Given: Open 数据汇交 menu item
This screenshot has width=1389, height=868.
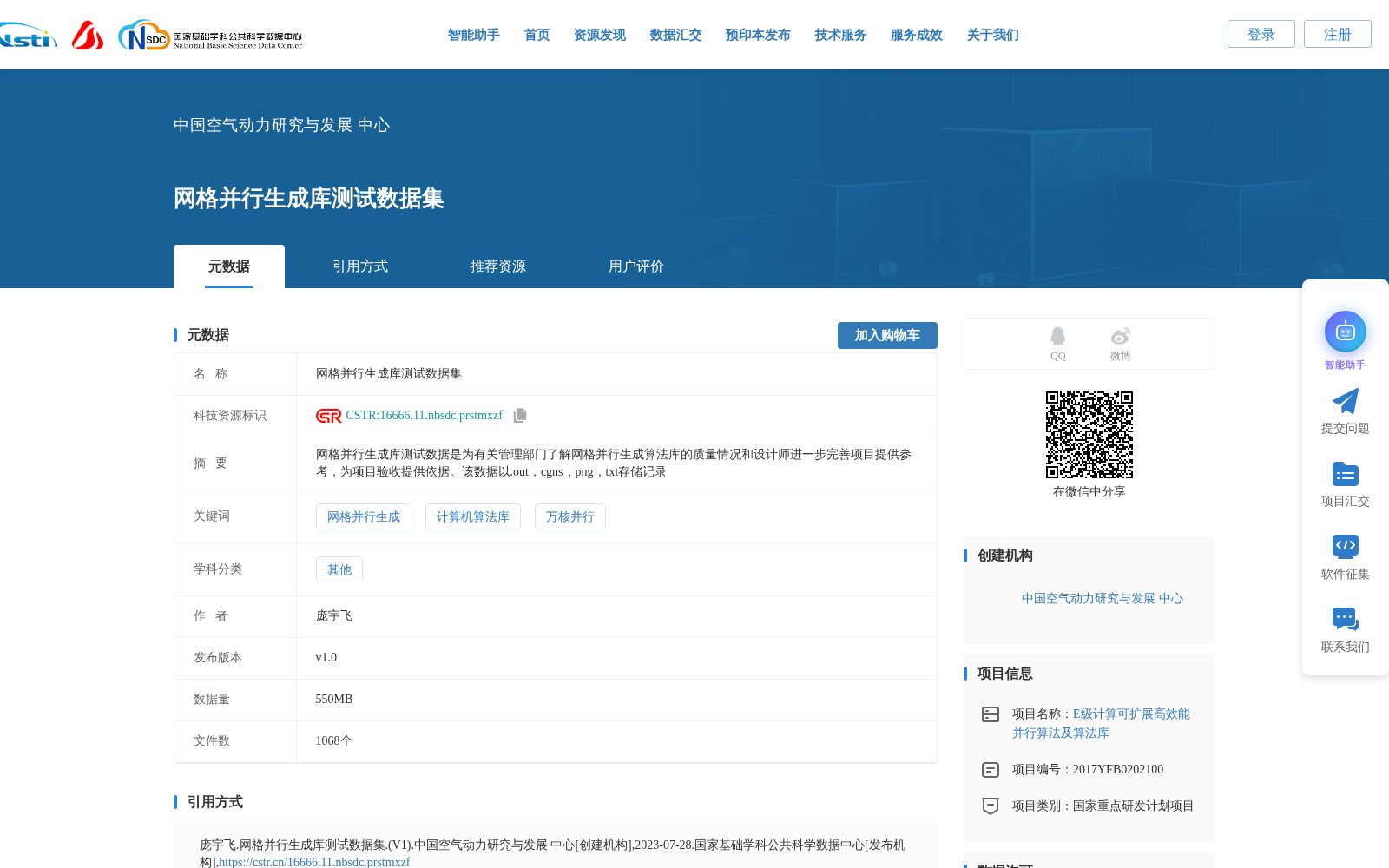Looking at the screenshot, I should point(676,35).
